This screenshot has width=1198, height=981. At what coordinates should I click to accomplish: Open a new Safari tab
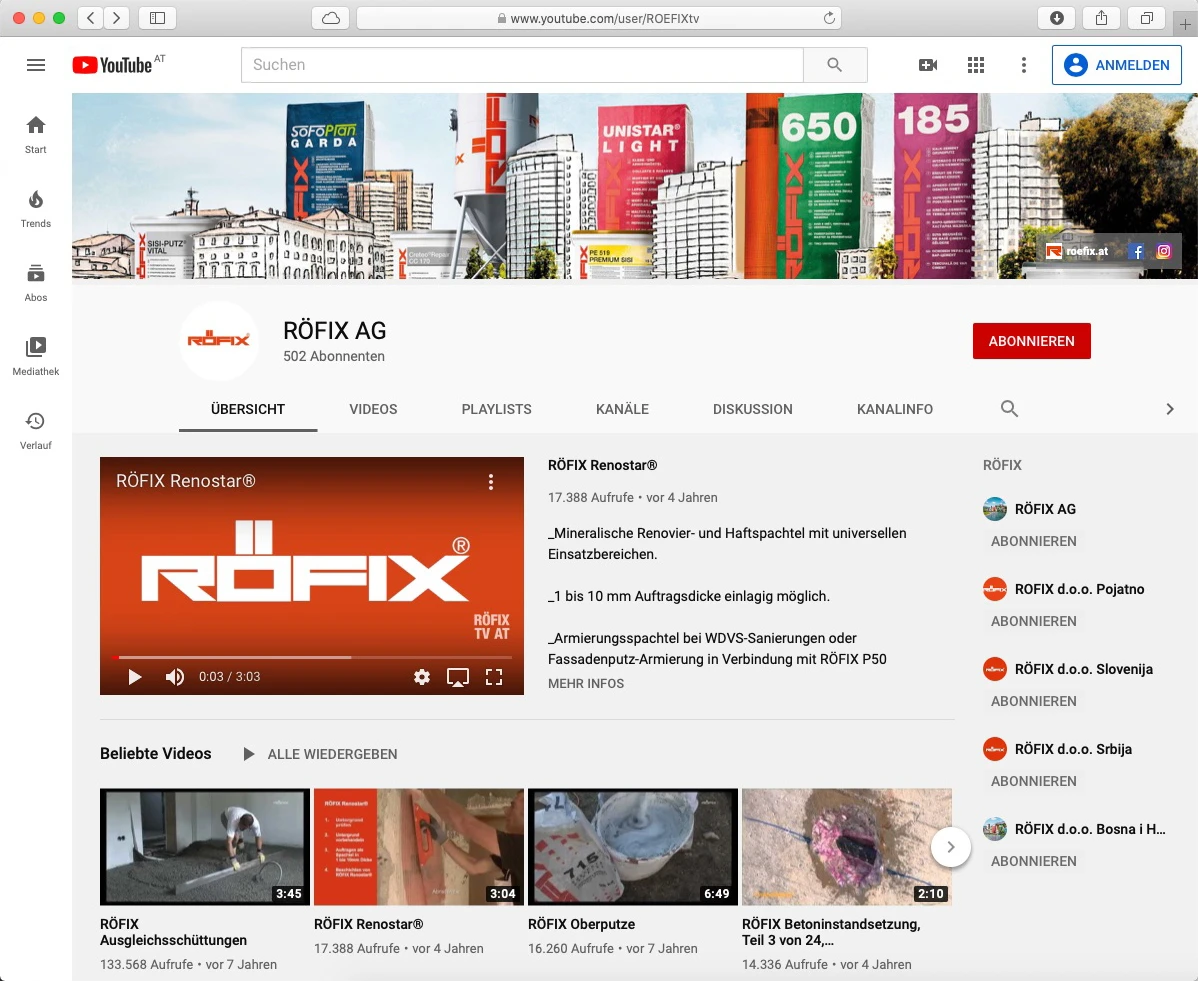1185,24
